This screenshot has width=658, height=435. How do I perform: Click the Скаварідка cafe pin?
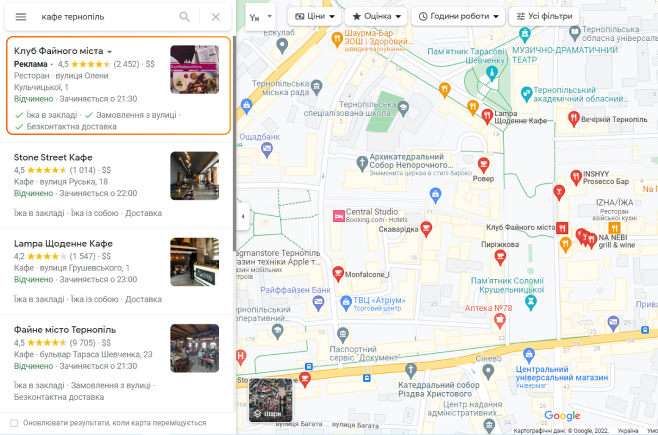[x=426, y=229]
